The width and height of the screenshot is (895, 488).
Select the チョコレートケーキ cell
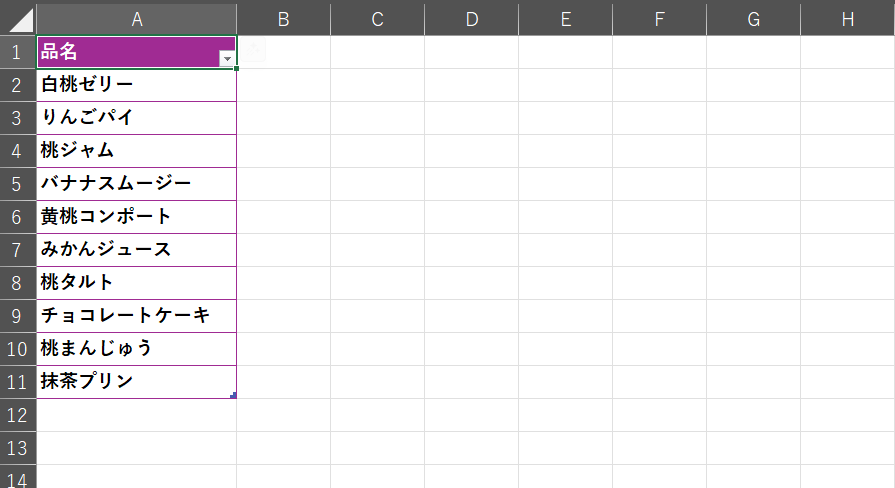click(136, 316)
